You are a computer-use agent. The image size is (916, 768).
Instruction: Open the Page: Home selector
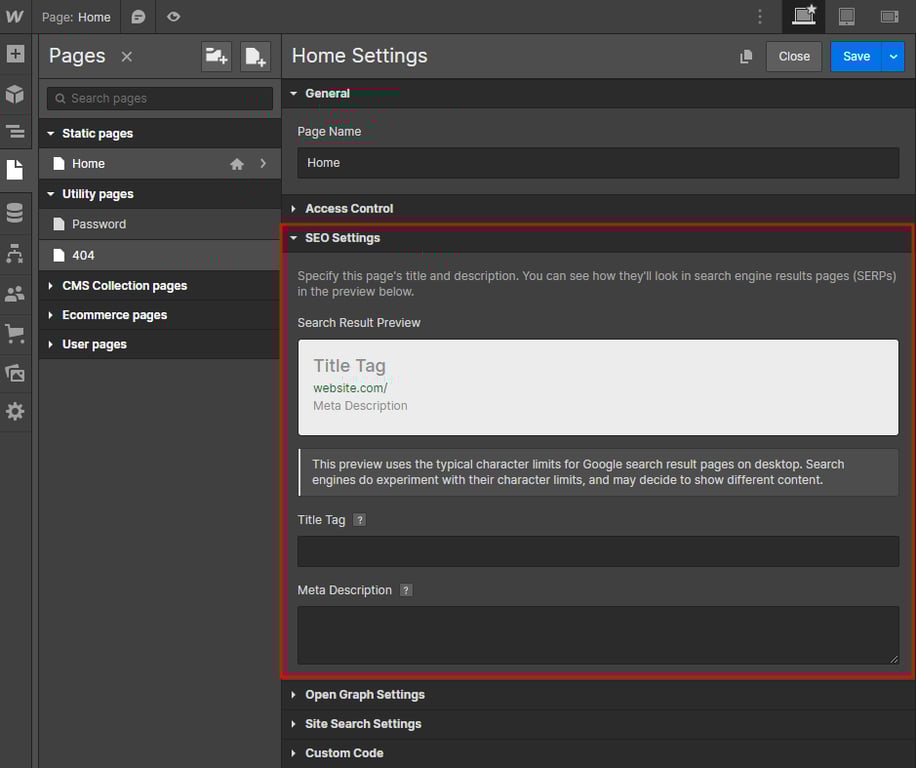(x=76, y=16)
